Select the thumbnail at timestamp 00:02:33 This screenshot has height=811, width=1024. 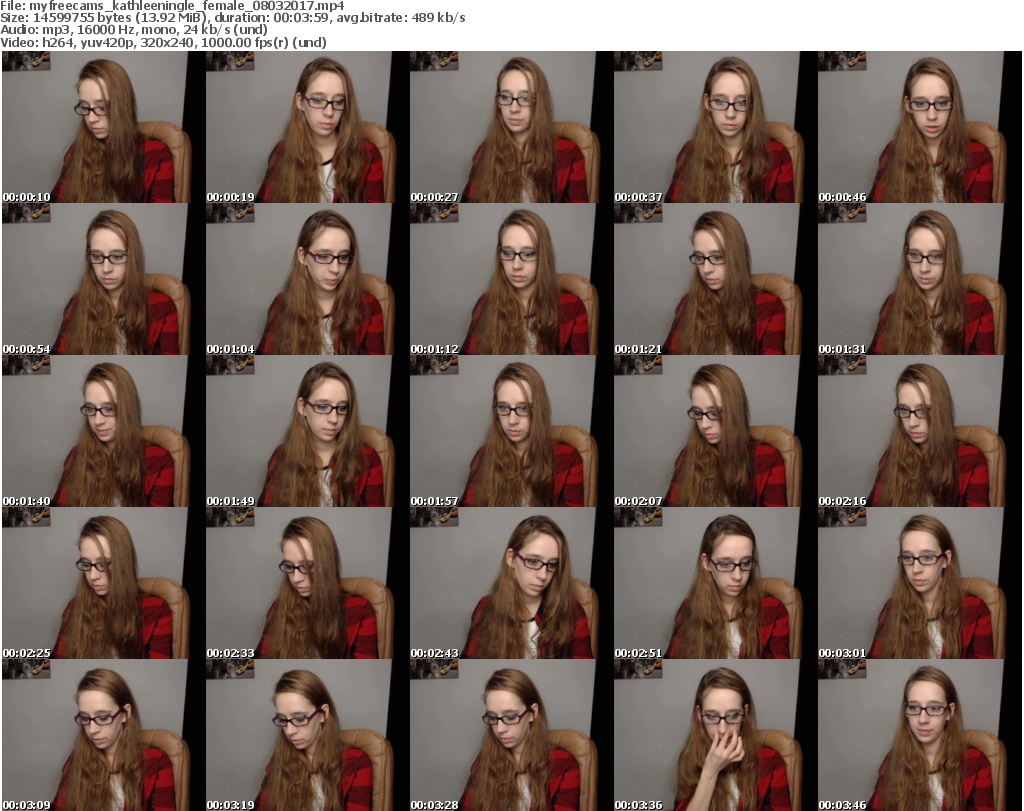pos(307,584)
